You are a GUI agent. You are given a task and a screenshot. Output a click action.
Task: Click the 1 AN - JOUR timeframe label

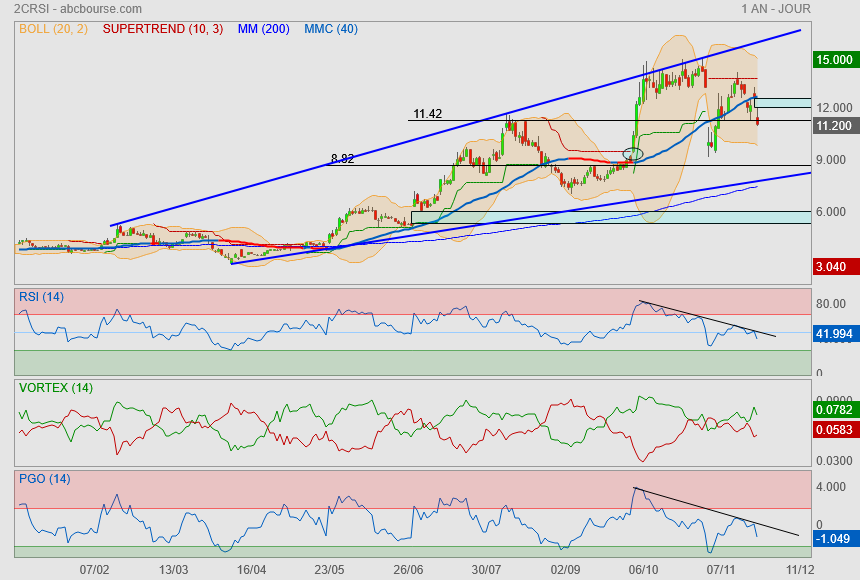(x=776, y=9)
